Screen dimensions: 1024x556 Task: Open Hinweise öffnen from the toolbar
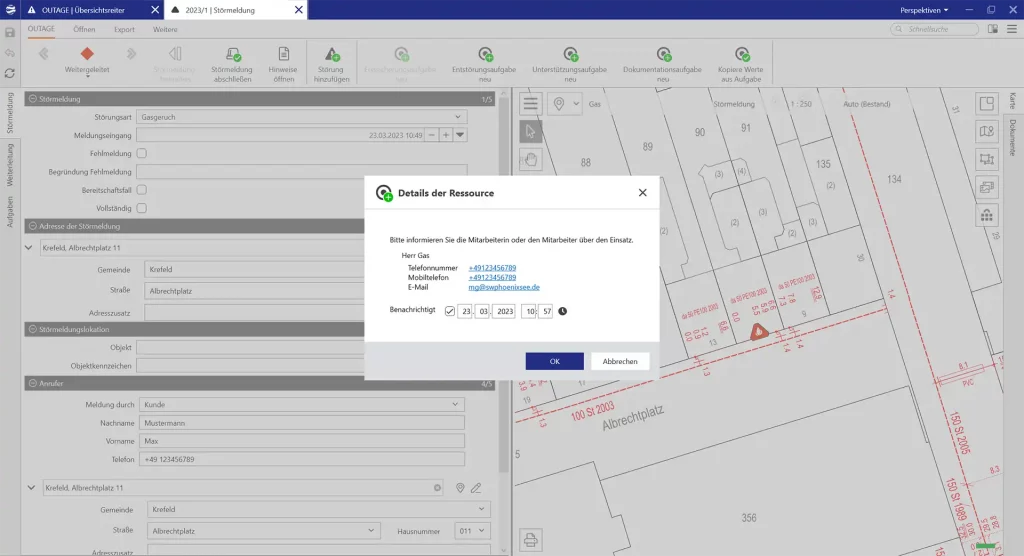[x=283, y=55]
